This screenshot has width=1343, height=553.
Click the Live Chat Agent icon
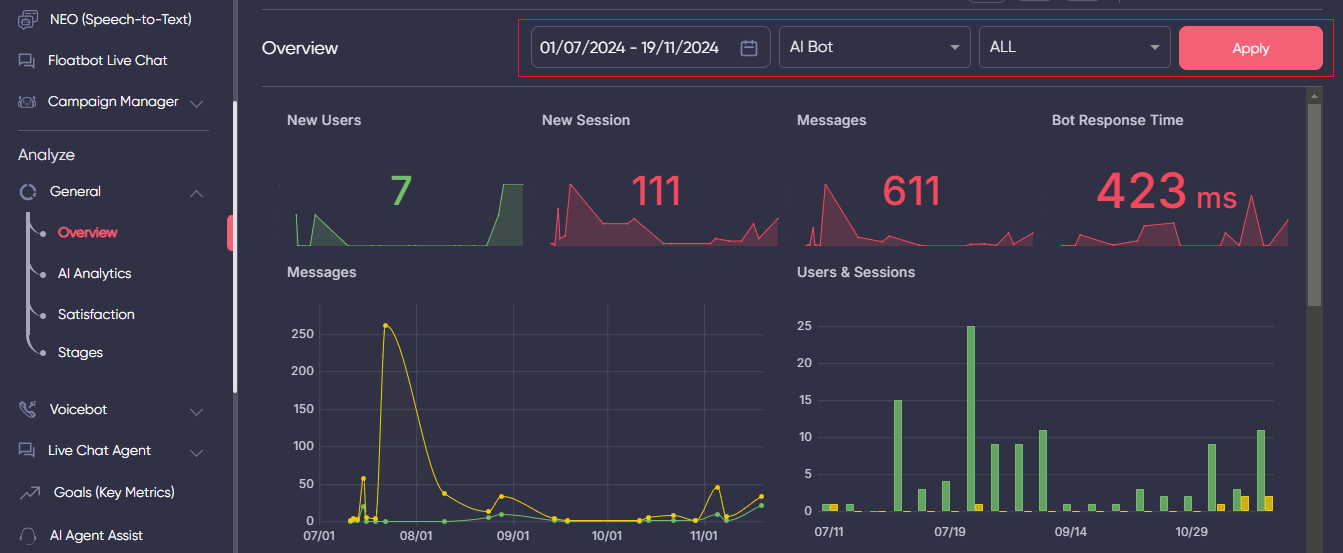[27, 451]
